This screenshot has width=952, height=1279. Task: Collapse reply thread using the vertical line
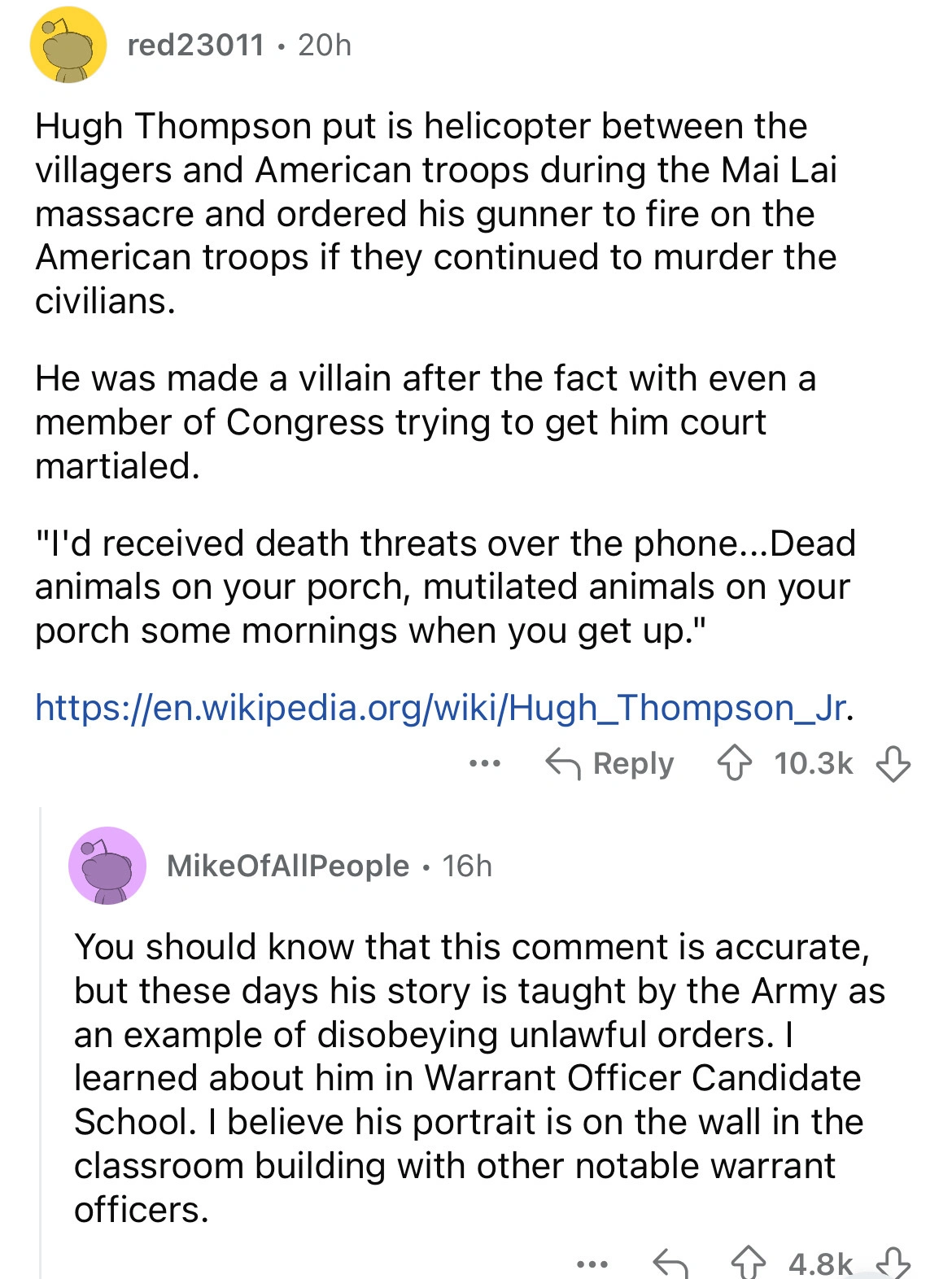pyautogui.click(x=40, y=1041)
